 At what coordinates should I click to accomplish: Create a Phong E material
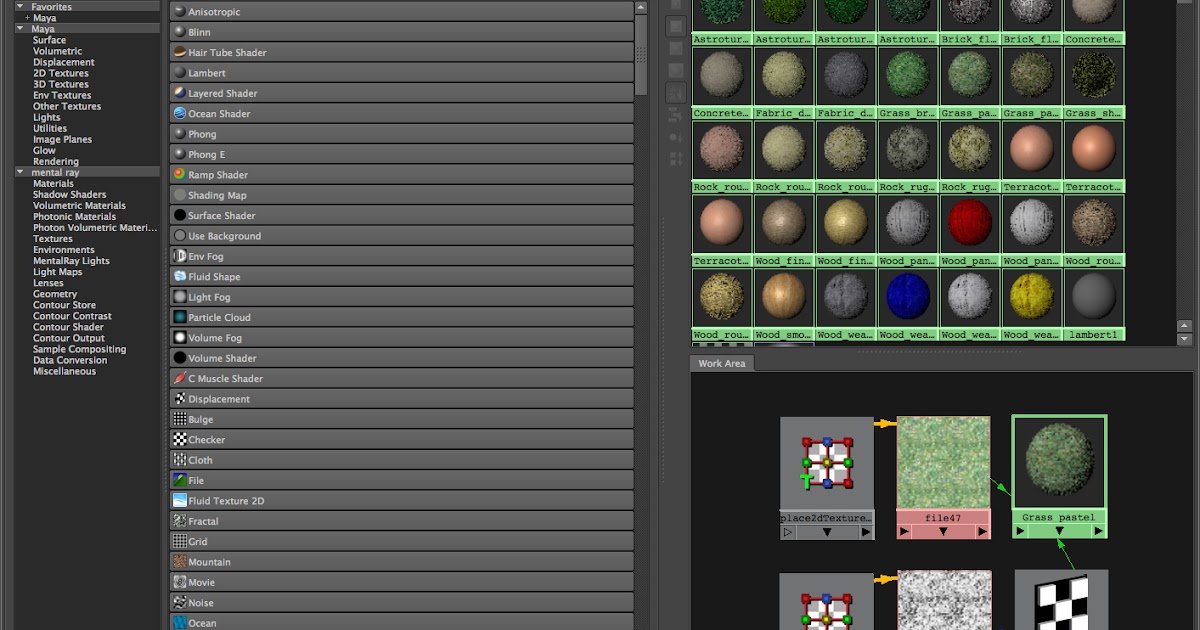pyautogui.click(x=401, y=154)
